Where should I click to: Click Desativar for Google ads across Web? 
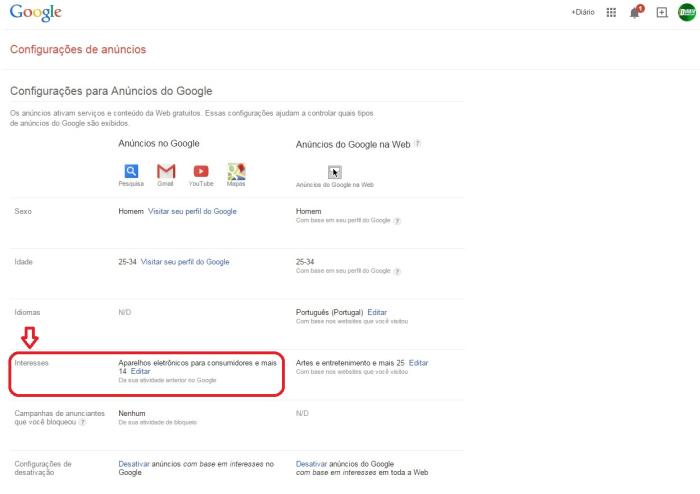[312, 464]
